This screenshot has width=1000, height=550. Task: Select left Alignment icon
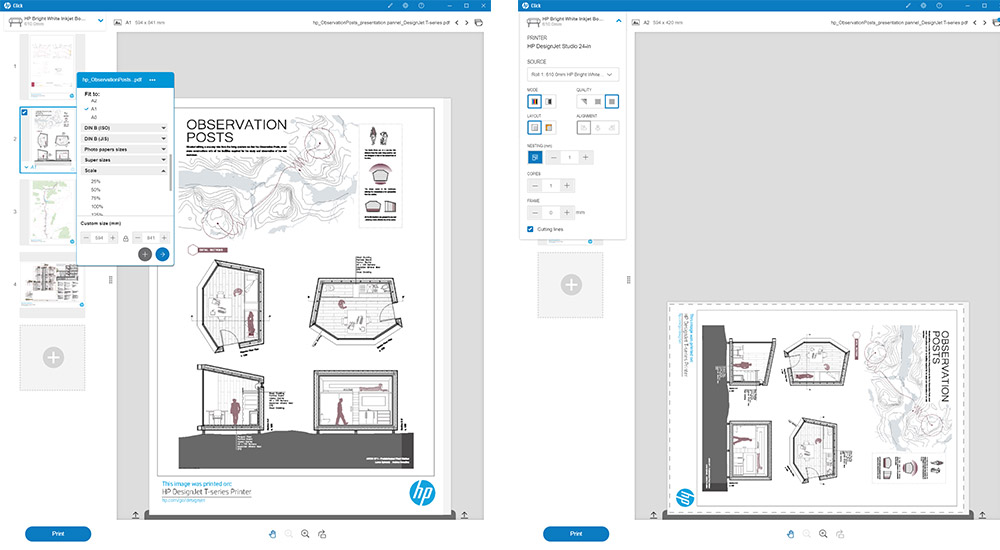click(584, 128)
